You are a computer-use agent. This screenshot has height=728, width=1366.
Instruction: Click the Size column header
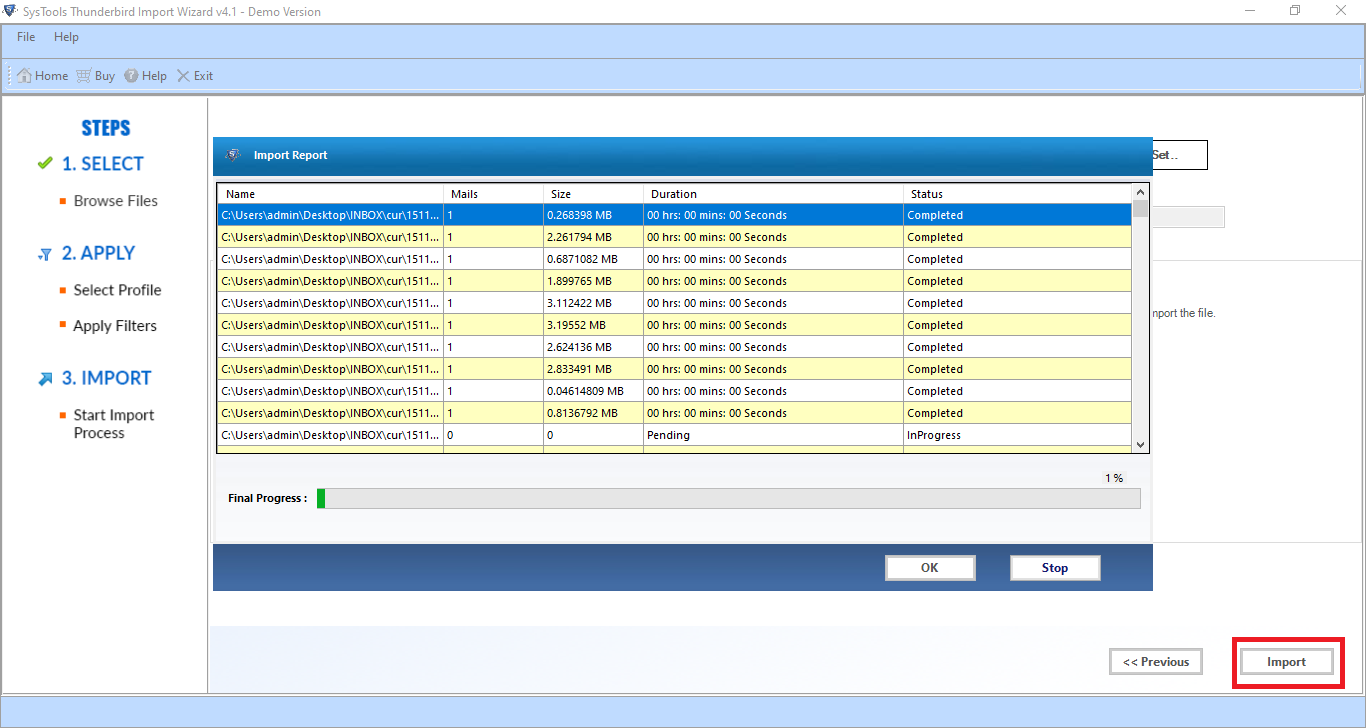point(594,194)
